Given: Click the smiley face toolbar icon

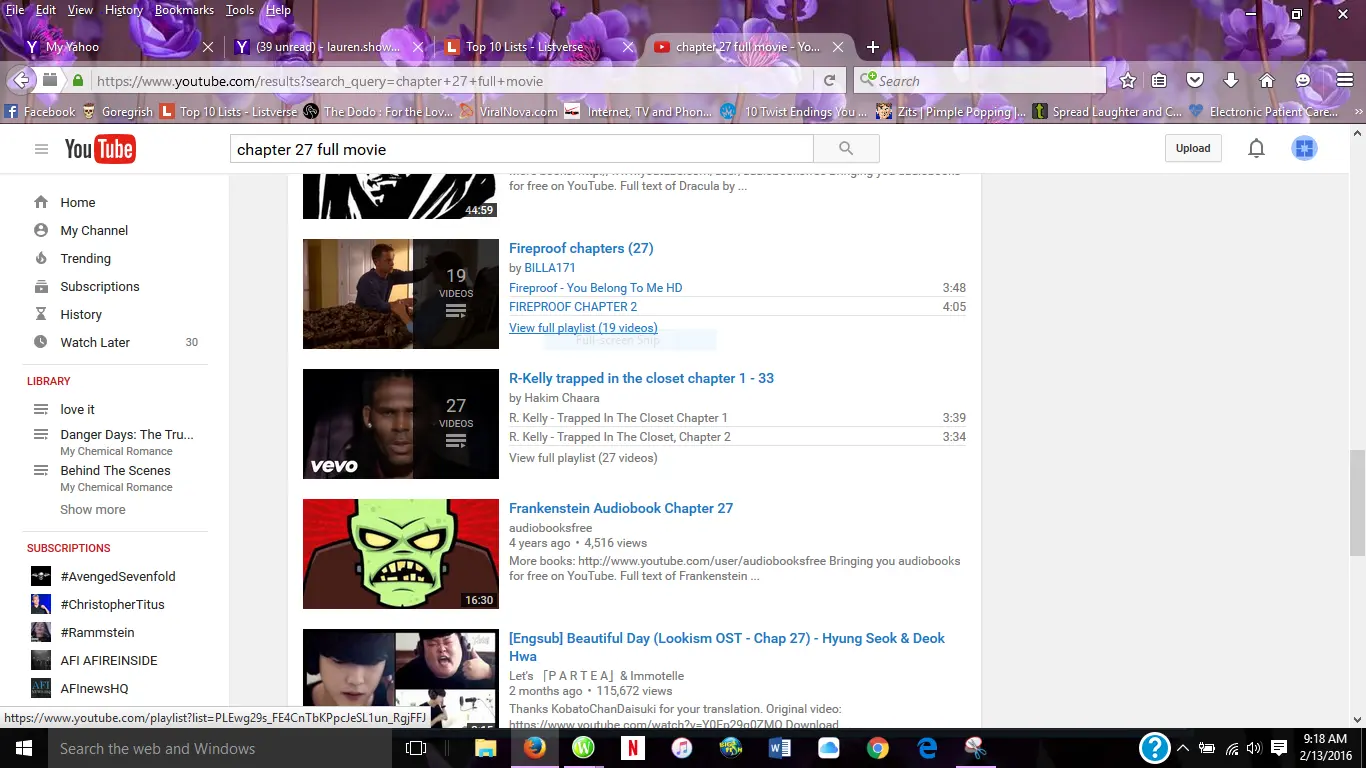Looking at the screenshot, I should pyautogui.click(x=1303, y=81).
